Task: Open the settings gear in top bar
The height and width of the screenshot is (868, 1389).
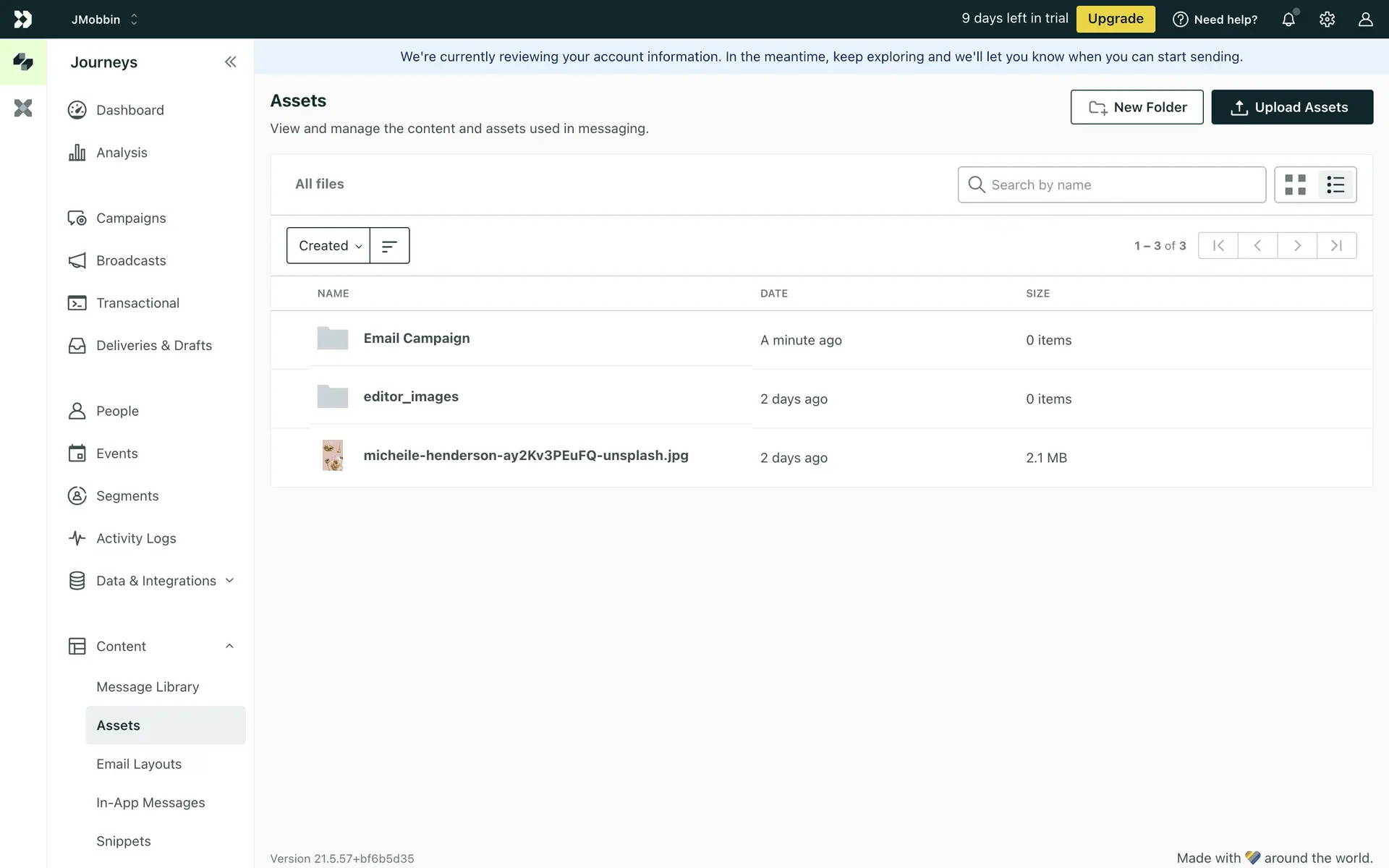Action: point(1327,20)
